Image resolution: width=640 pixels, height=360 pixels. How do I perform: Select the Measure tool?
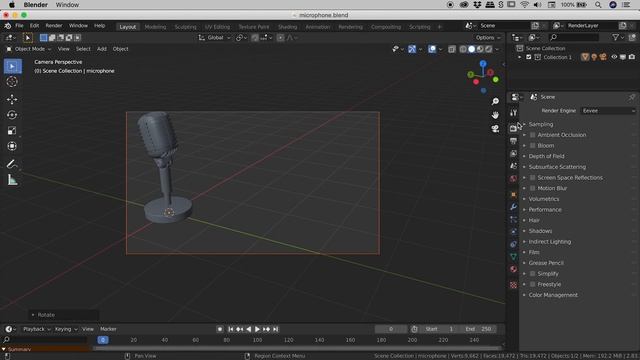tap(12, 180)
